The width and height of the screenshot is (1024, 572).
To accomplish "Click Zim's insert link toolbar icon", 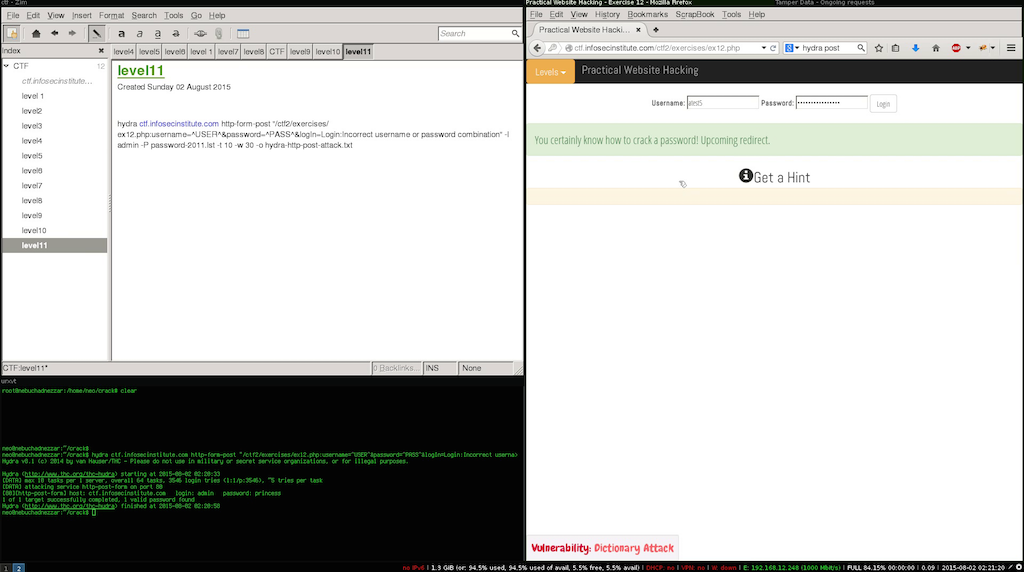I will pyautogui.click(x=200, y=33).
